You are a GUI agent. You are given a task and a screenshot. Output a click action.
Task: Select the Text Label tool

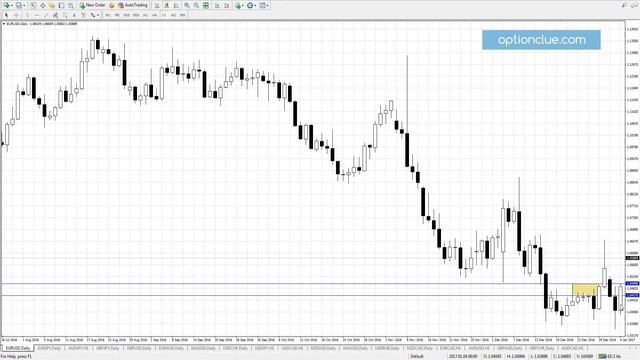click(x=83, y=15)
